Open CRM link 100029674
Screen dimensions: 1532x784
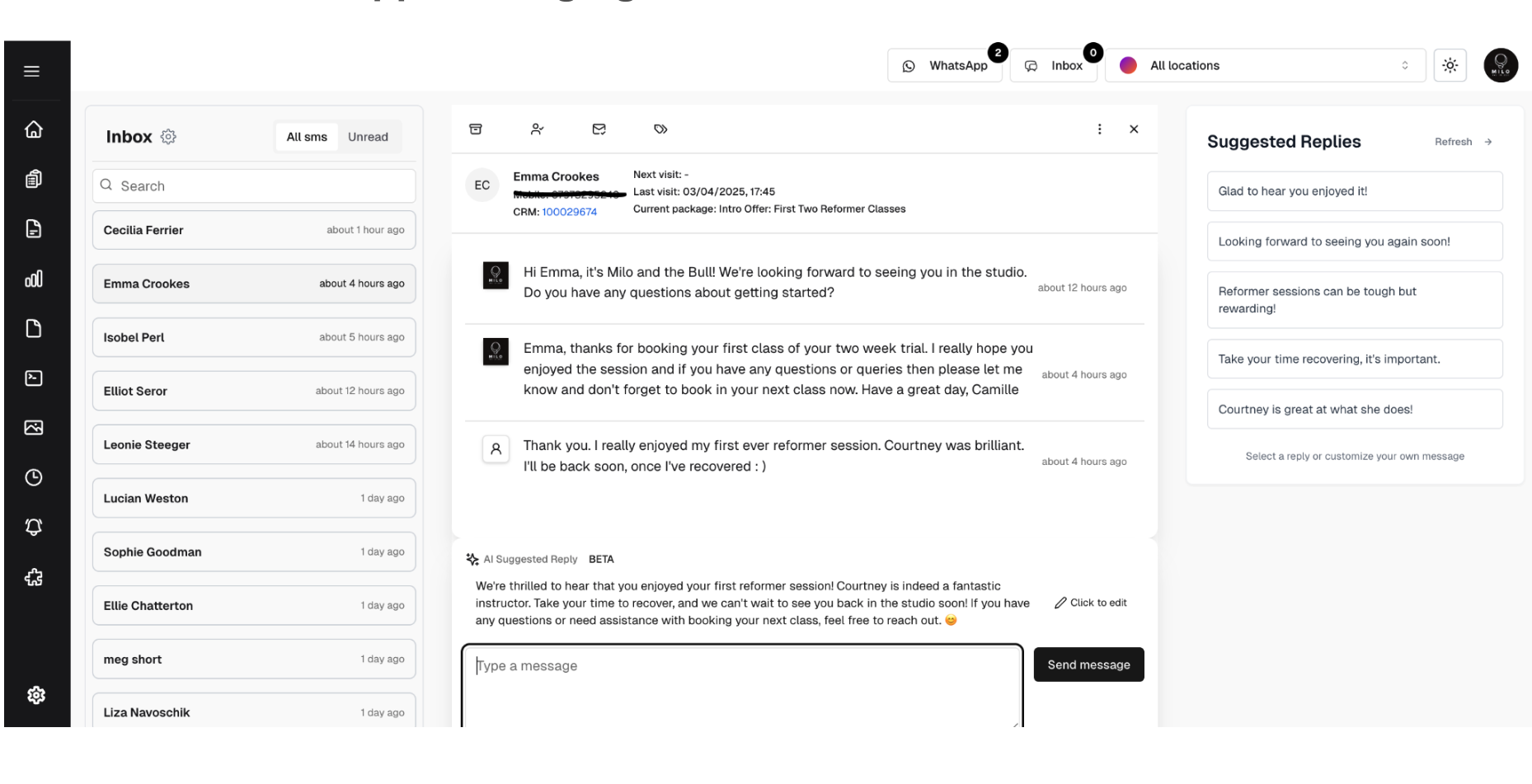(569, 212)
